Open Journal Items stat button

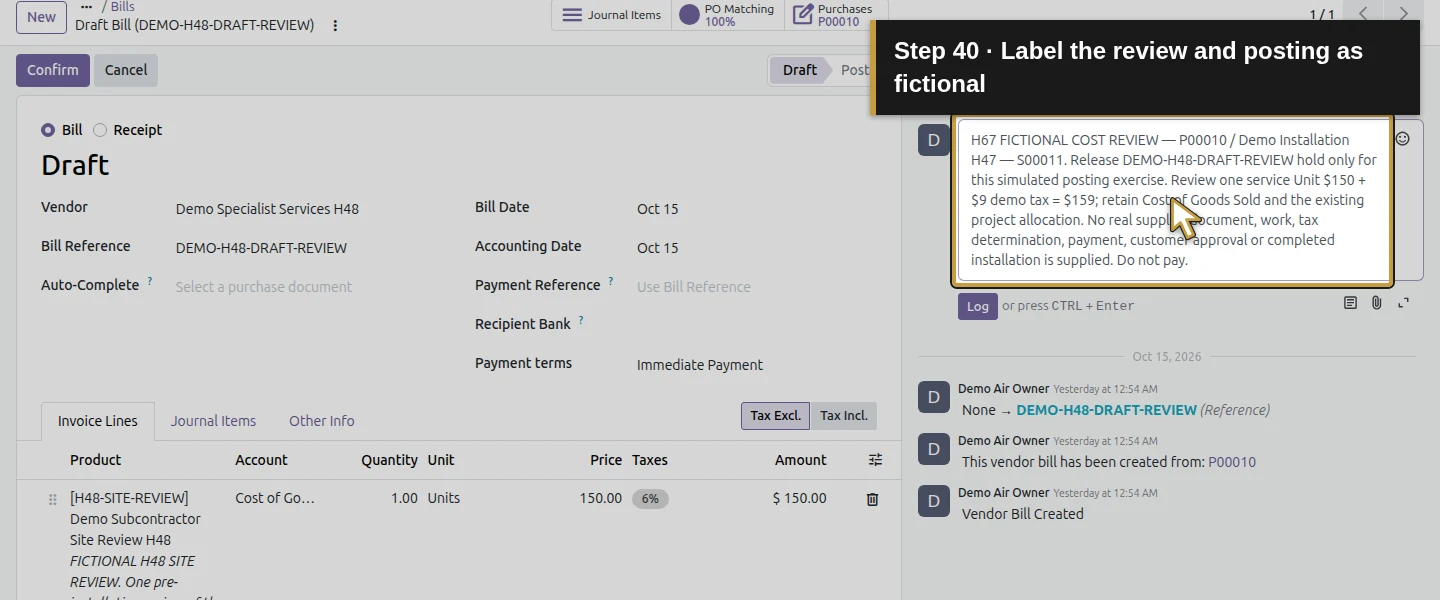click(x=611, y=15)
